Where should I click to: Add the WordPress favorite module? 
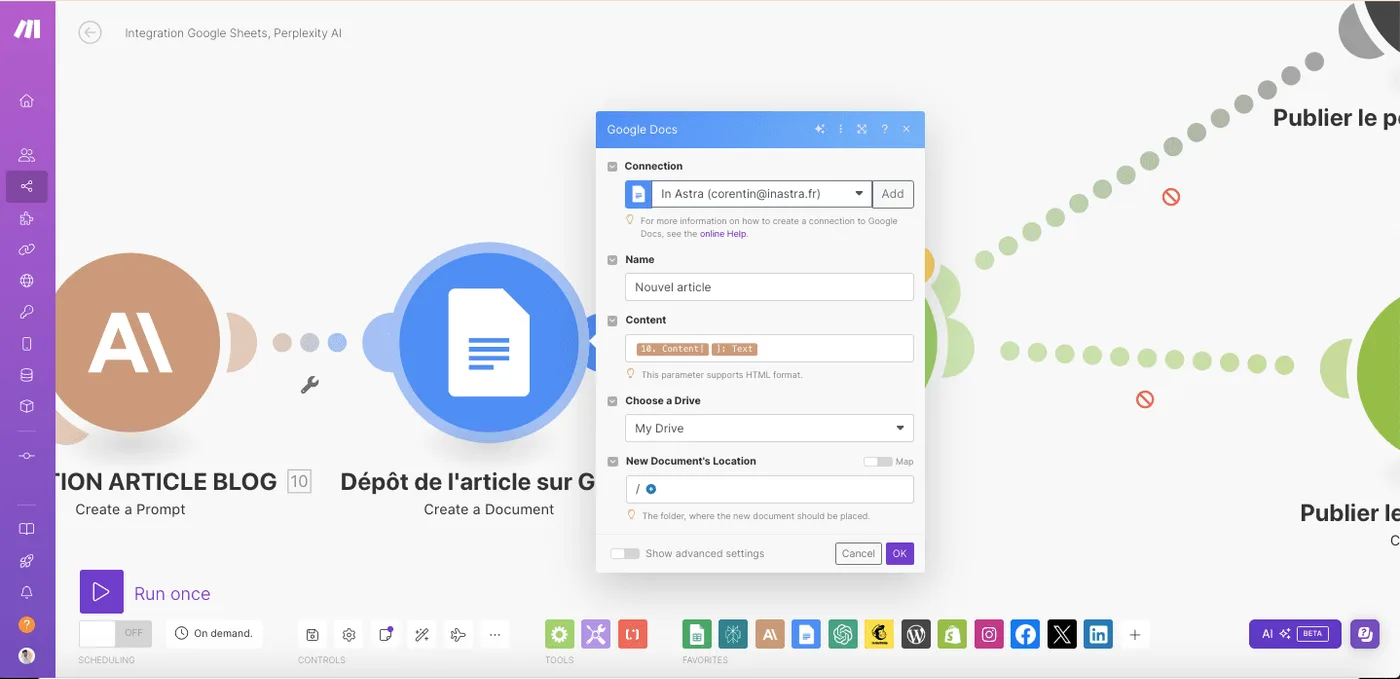(x=916, y=634)
